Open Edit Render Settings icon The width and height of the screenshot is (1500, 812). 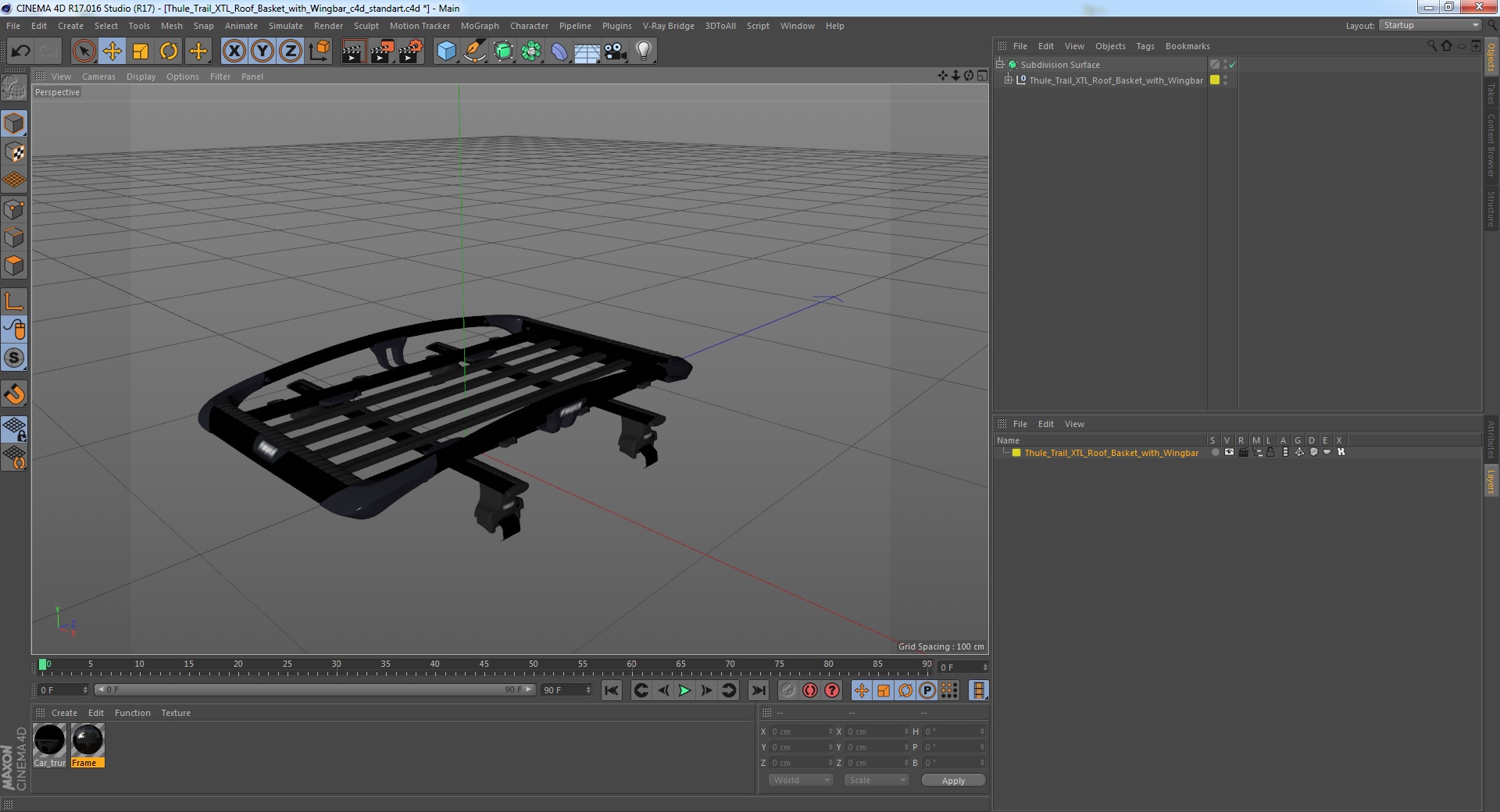coord(410,52)
